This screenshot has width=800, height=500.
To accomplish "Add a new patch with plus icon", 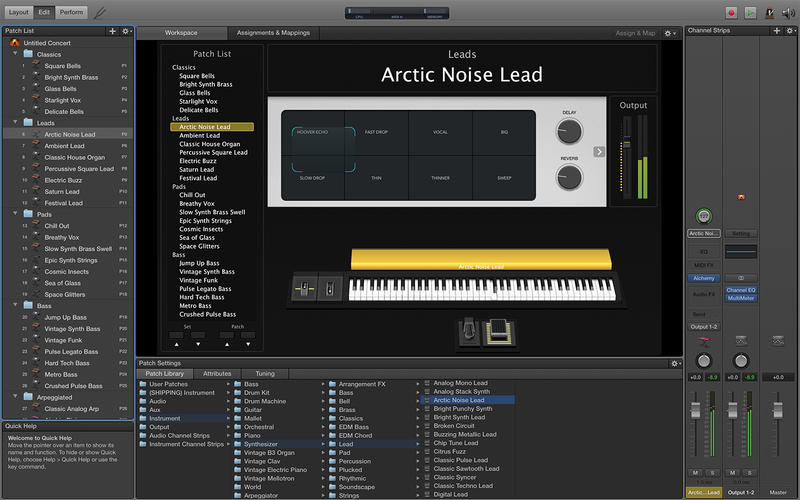I will coord(112,32).
